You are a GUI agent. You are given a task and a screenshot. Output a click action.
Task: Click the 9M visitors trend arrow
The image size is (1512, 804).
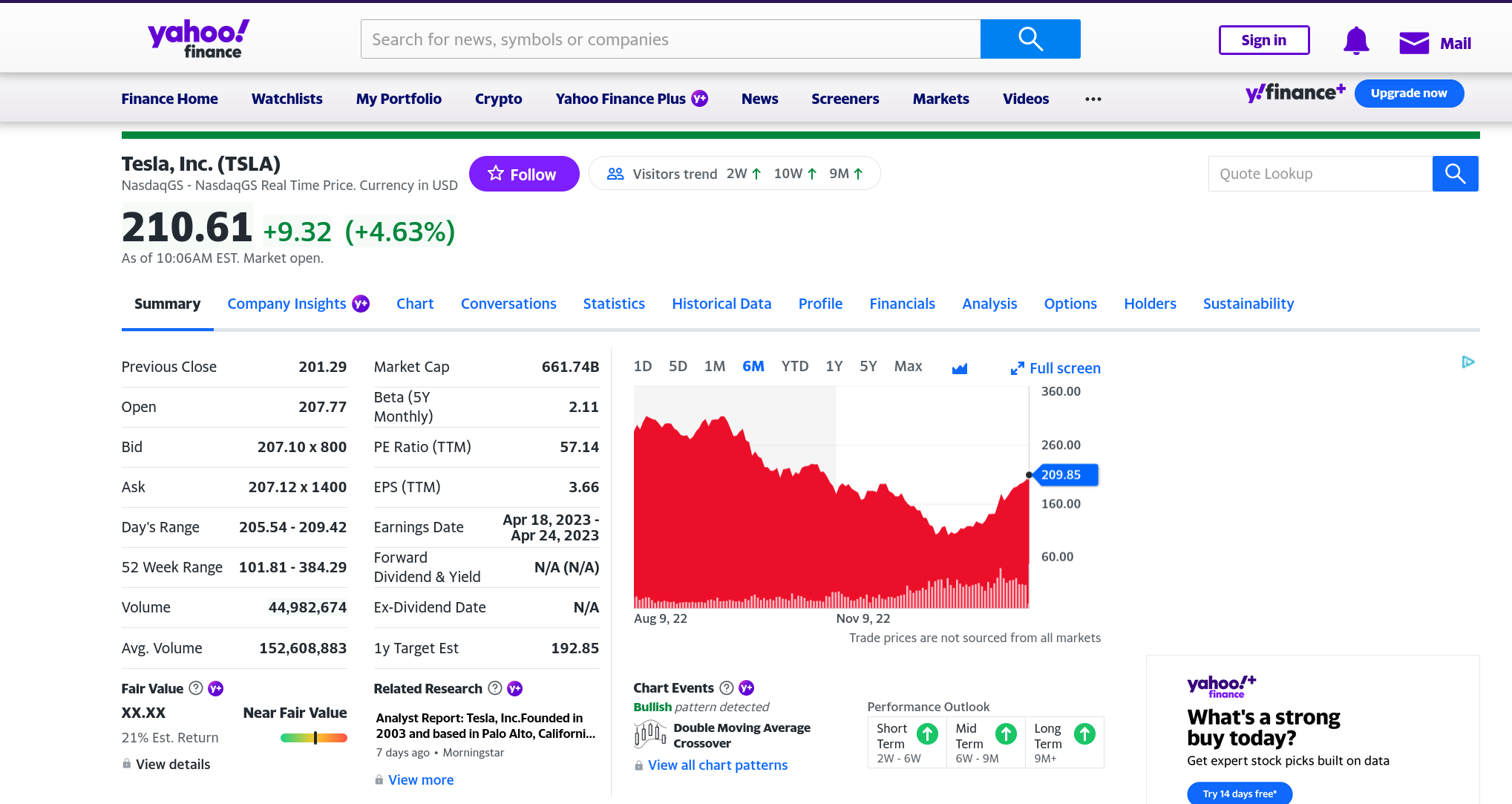click(x=858, y=174)
